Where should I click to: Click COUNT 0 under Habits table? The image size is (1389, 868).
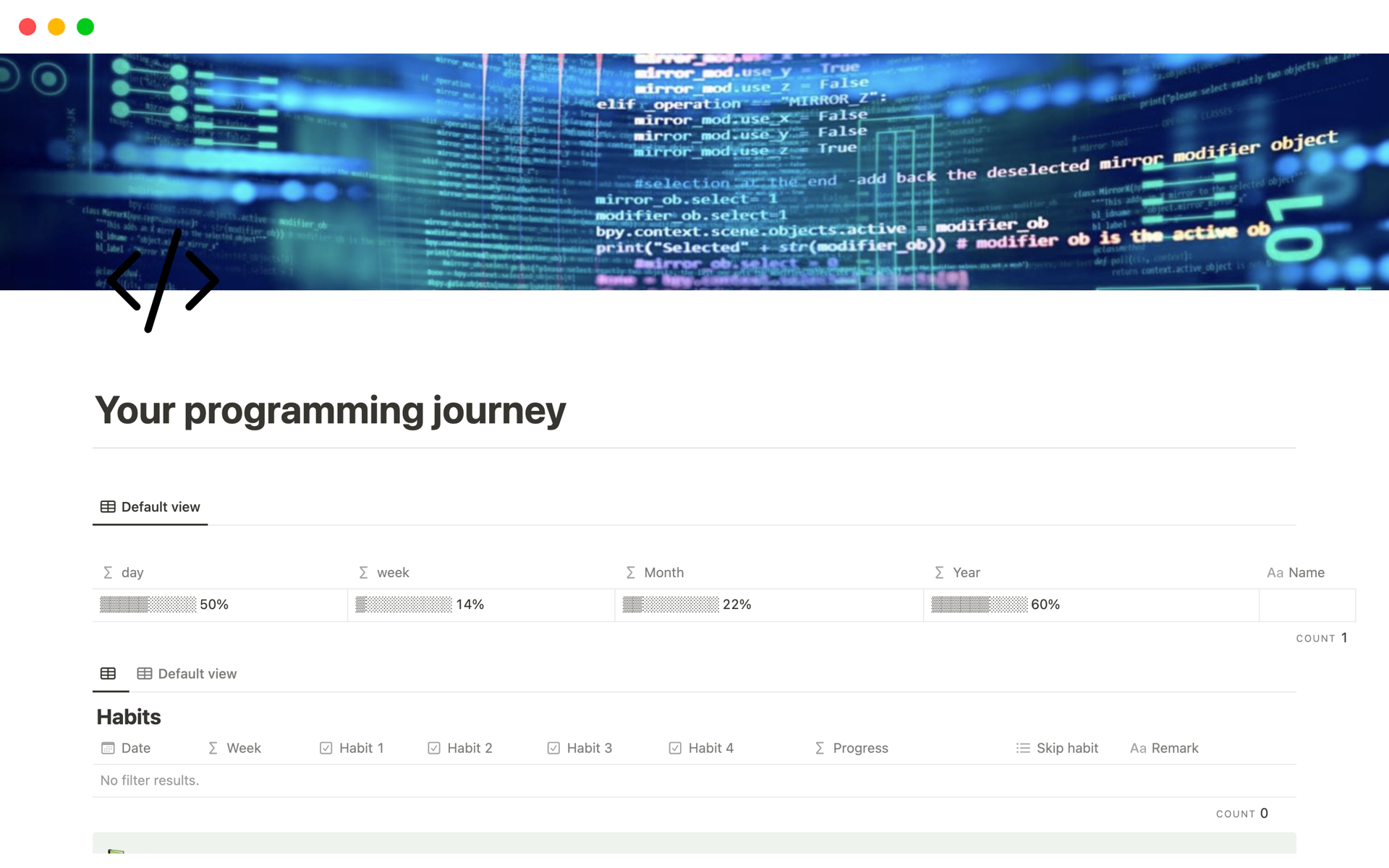pyautogui.click(x=1242, y=814)
